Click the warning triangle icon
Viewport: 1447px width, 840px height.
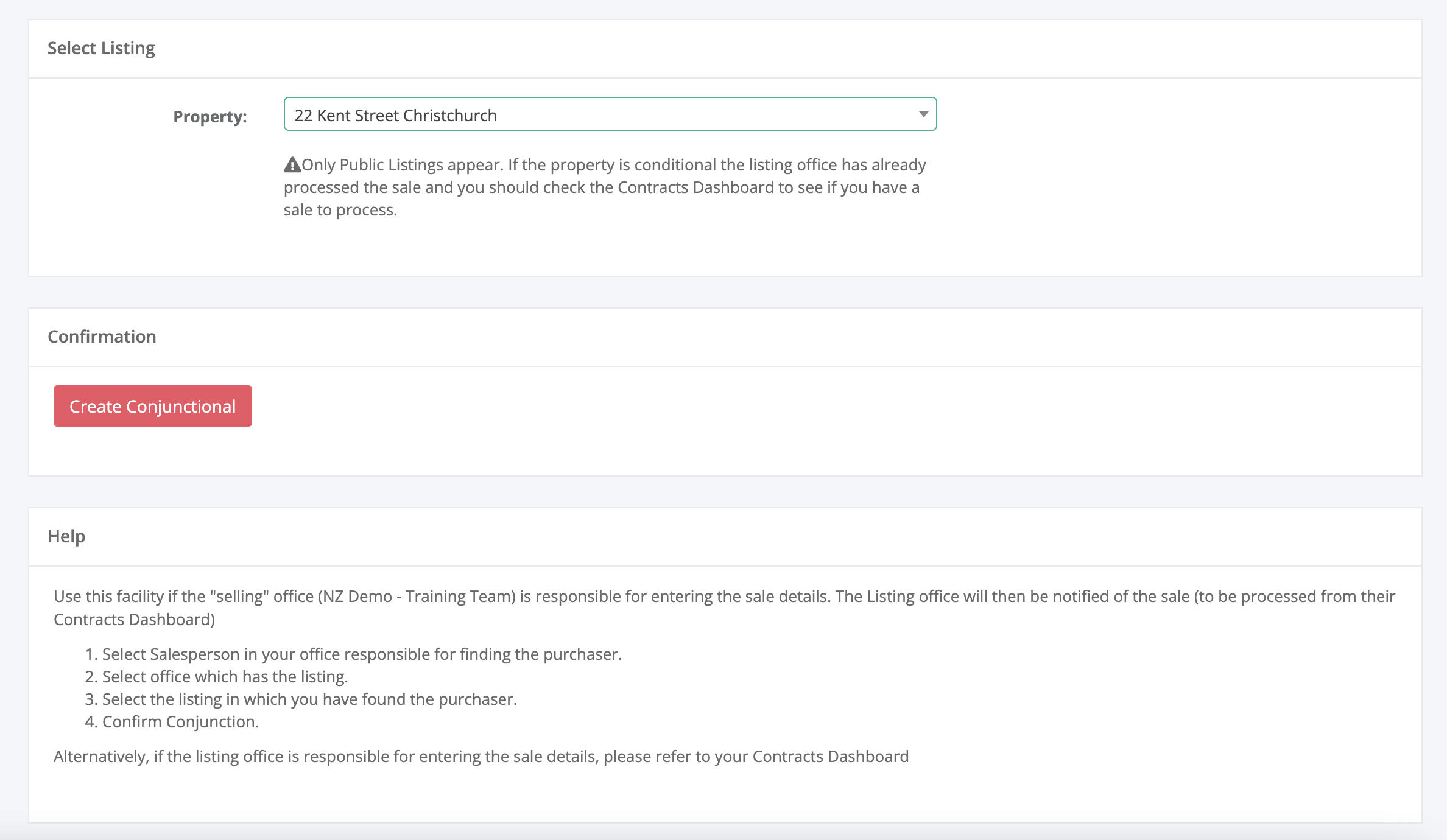tap(292, 165)
